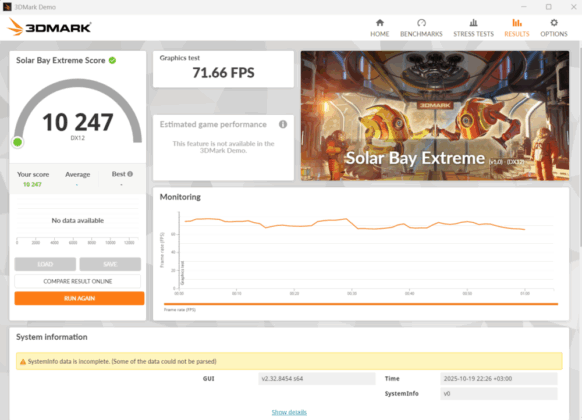Click the info icon beside Estimated game performance
582x420 pixels.
(283, 124)
